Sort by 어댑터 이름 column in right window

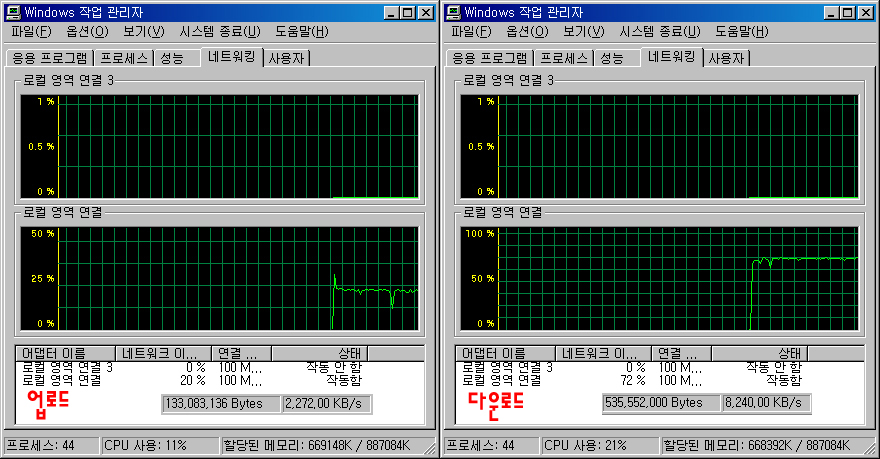(x=506, y=354)
